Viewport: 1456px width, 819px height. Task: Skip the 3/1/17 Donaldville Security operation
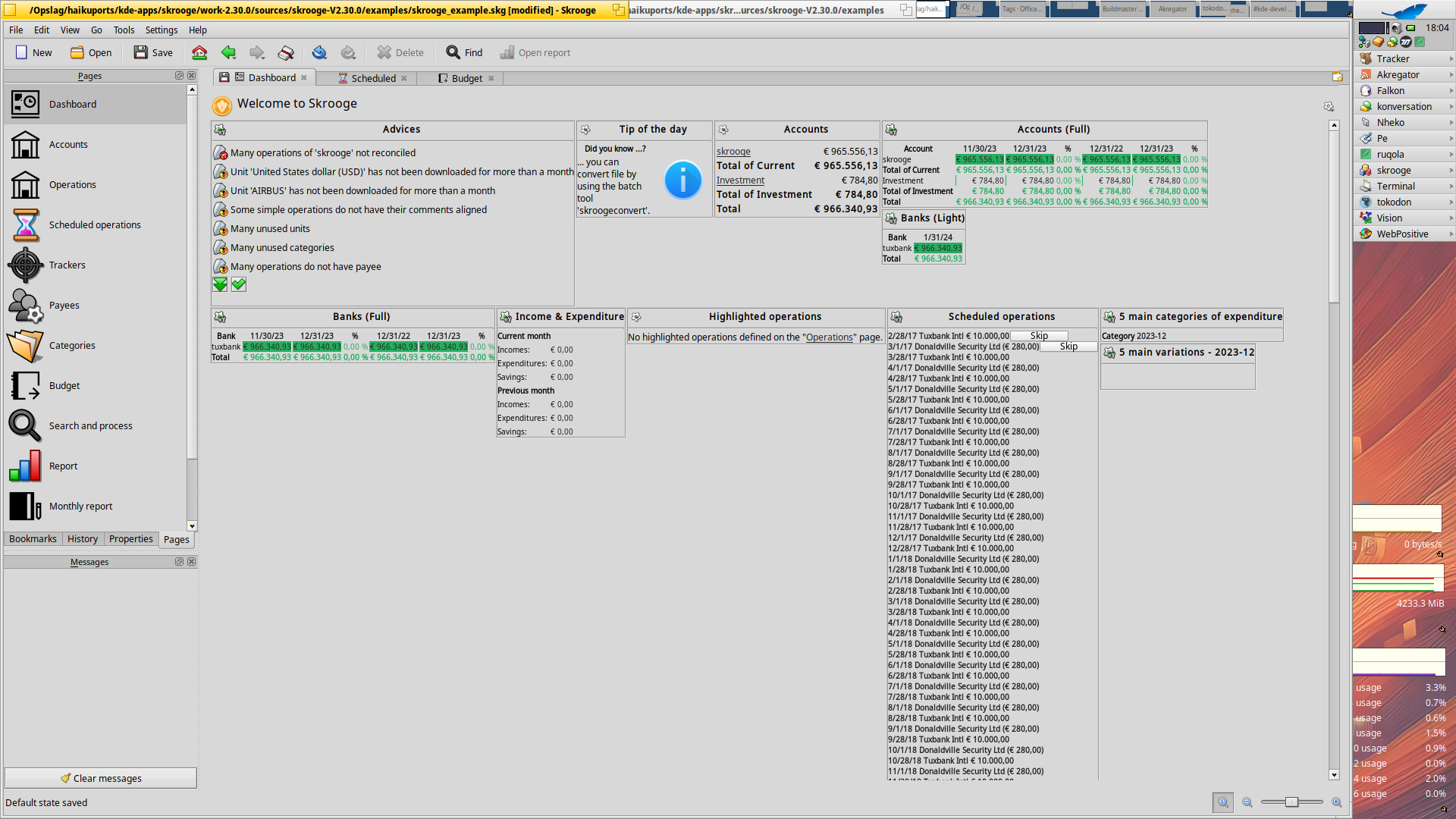(1068, 347)
